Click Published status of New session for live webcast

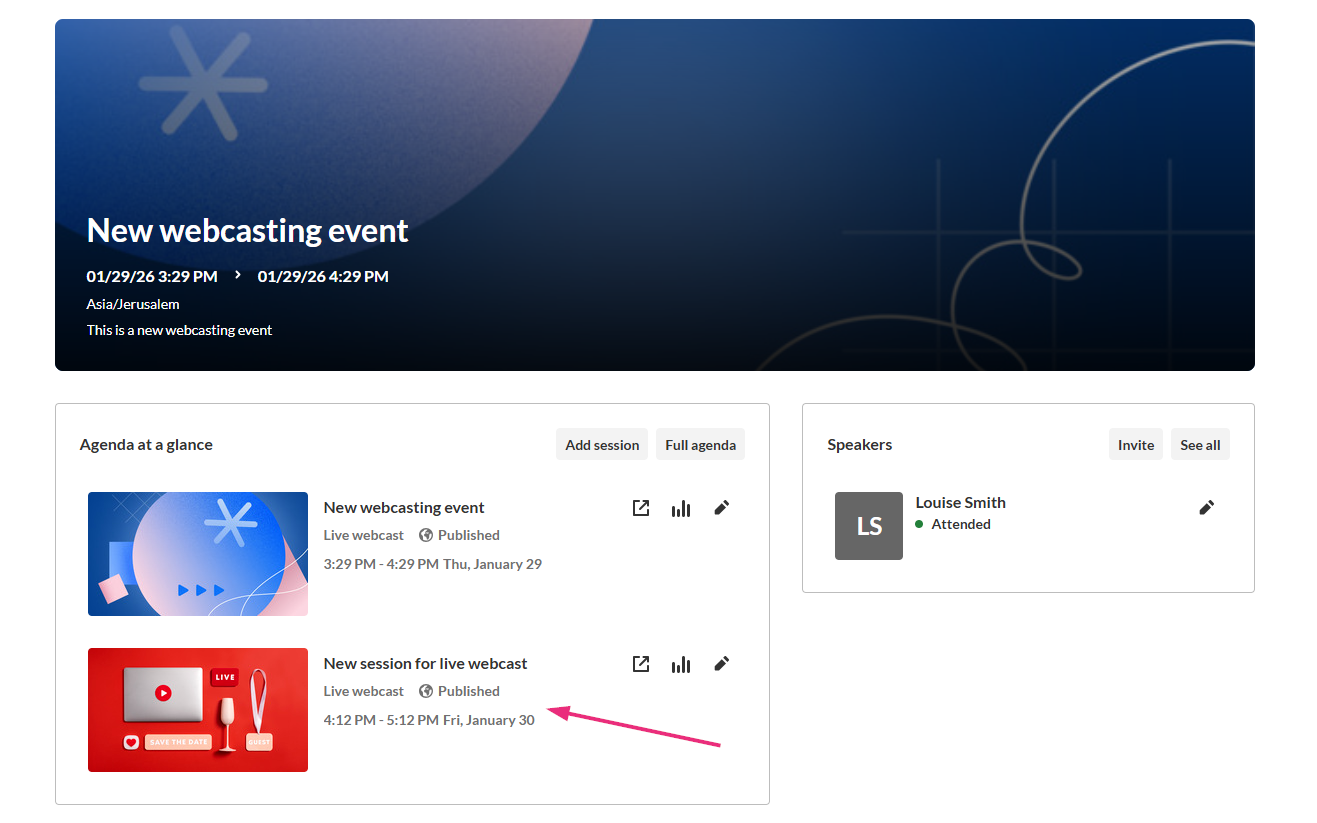(x=469, y=691)
